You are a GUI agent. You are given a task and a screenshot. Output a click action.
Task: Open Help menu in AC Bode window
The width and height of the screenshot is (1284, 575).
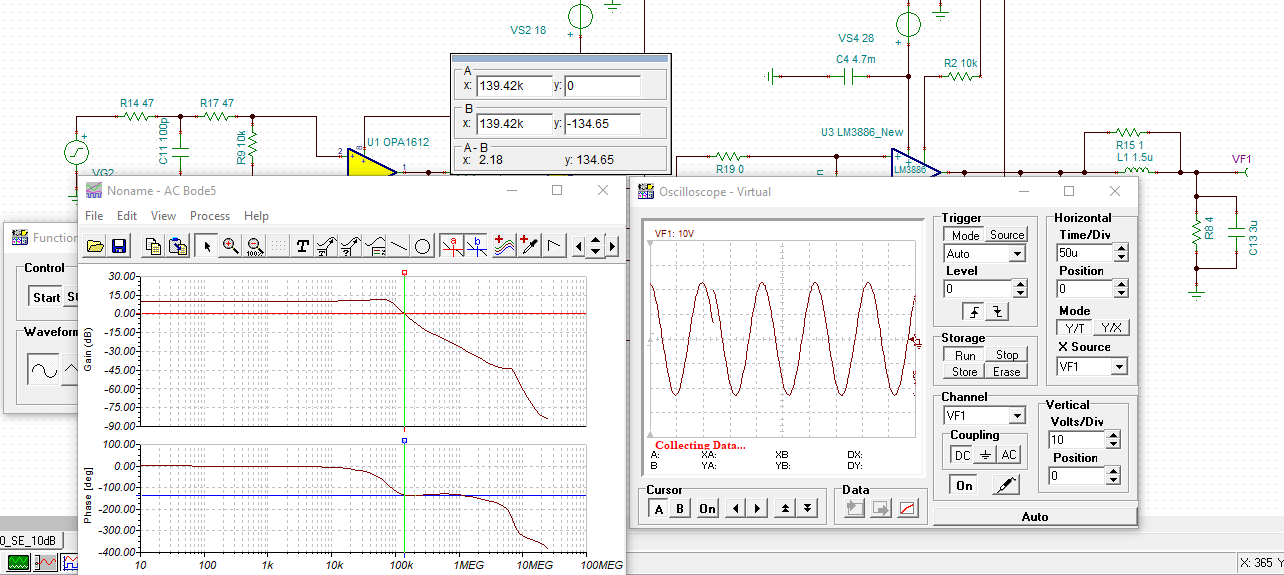pyautogui.click(x=256, y=216)
